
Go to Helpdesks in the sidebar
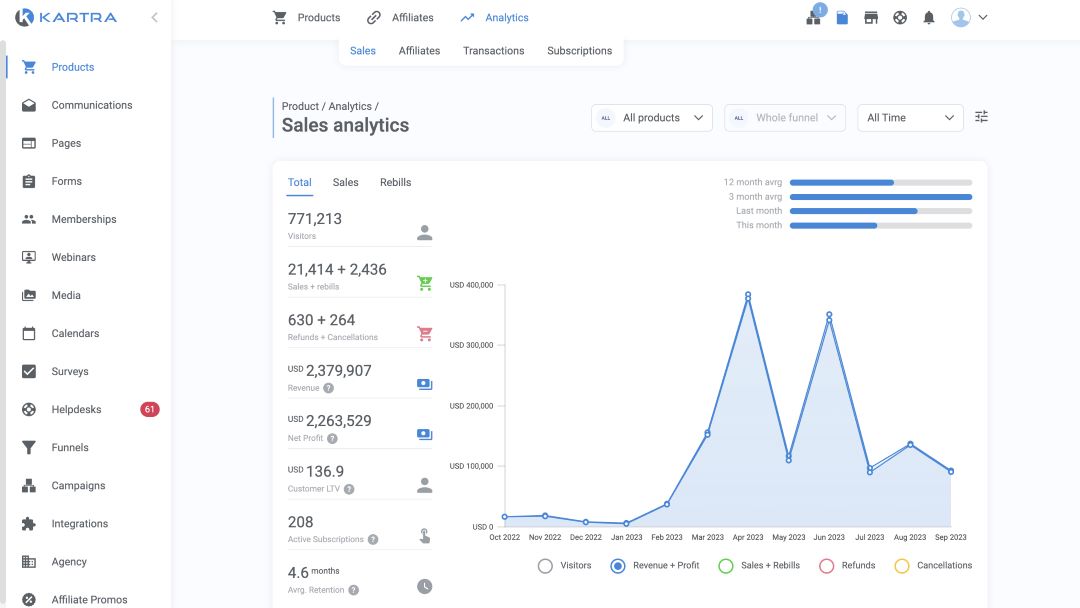(76, 410)
